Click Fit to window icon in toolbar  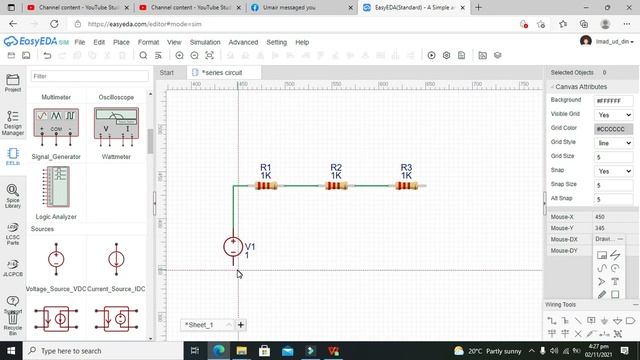pos(209,56)
